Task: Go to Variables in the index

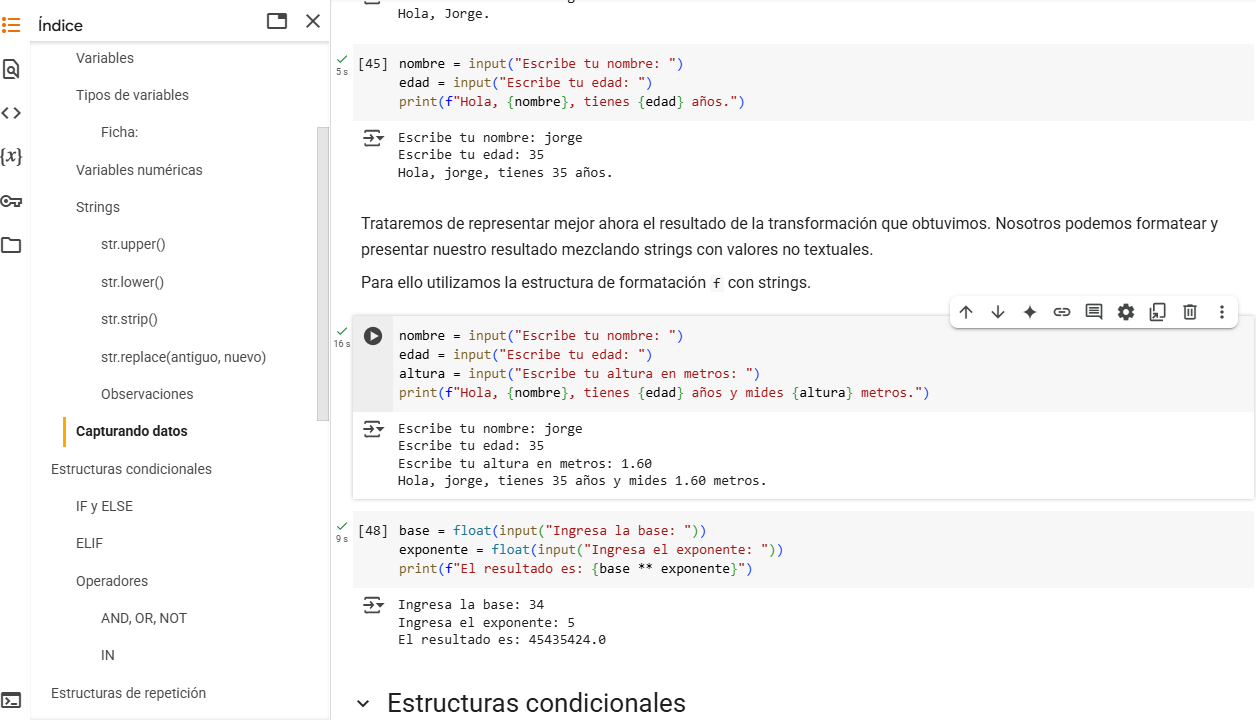Action: coord(105,58)
